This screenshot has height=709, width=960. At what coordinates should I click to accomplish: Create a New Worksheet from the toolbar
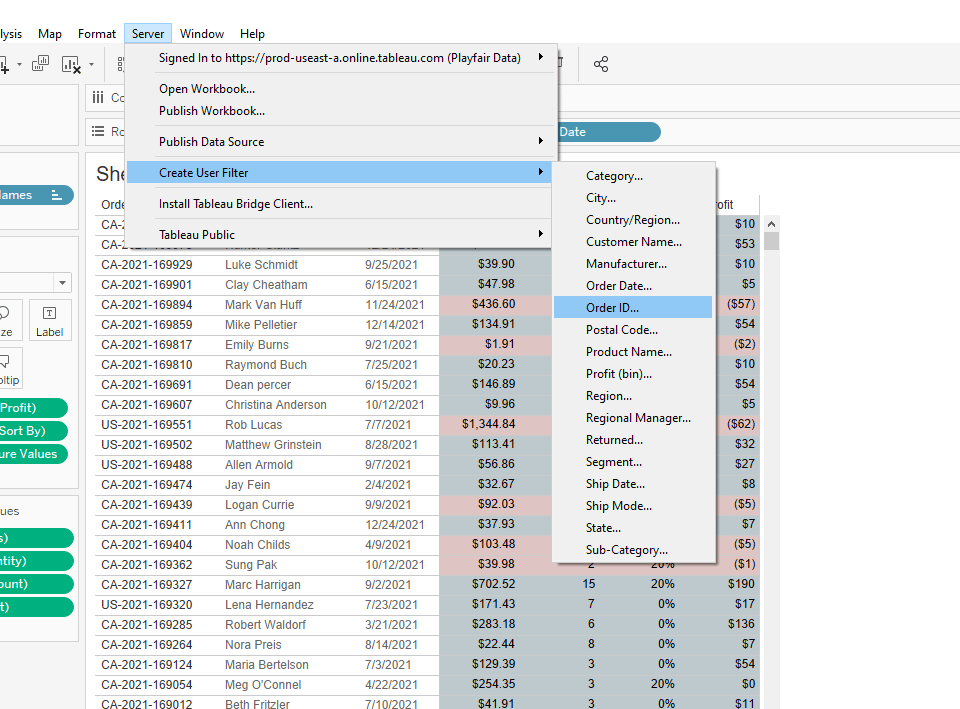point(7,63)
